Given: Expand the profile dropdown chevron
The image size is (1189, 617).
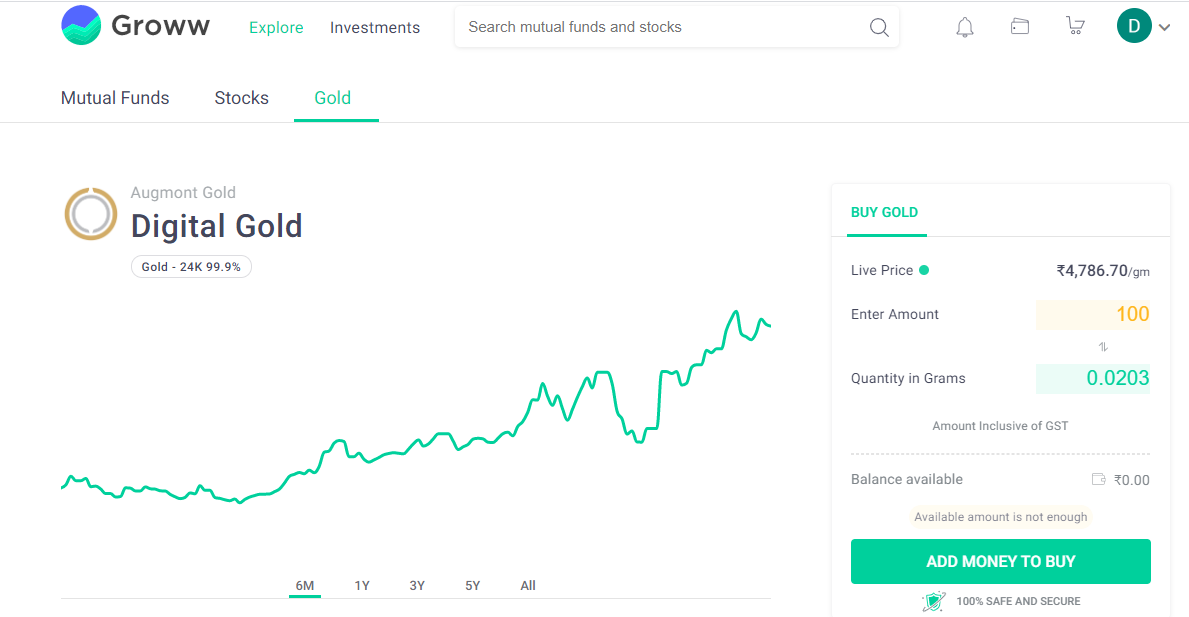Looking at the screenshot, I should [x=1165, y=27].
